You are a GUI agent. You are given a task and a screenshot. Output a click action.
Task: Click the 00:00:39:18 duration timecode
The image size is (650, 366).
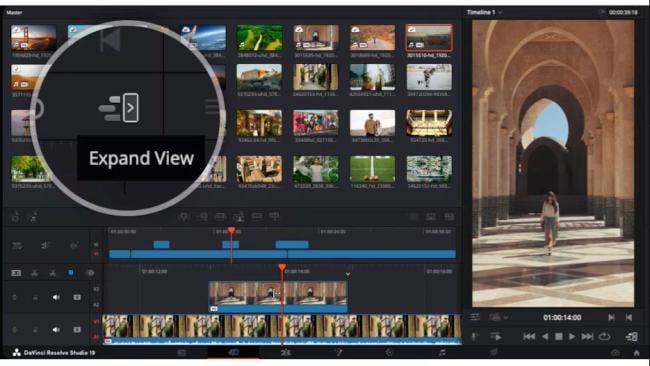(x=623, y=12)
